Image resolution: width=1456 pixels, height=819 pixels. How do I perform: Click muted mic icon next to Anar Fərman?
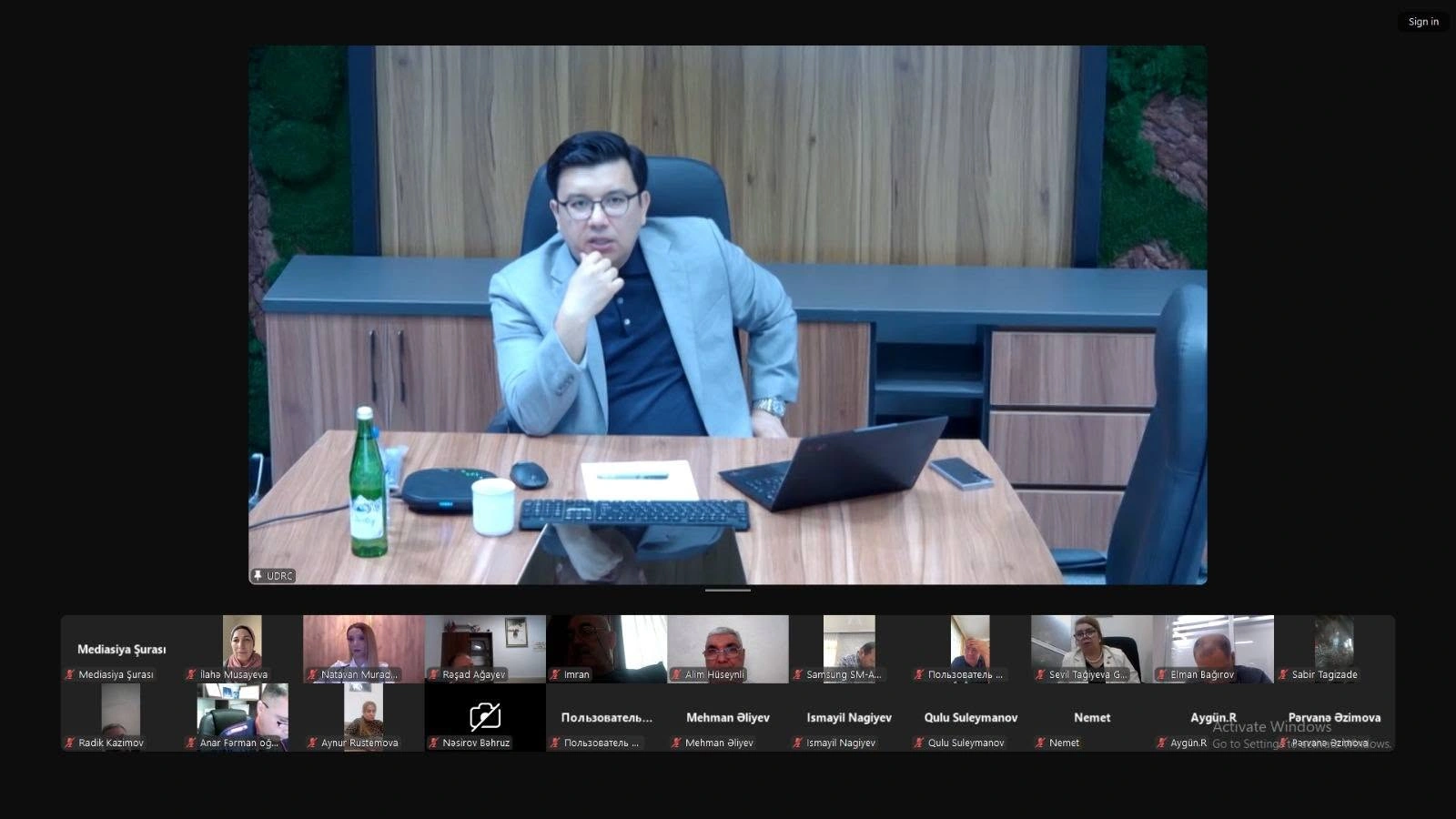(191, 743)
